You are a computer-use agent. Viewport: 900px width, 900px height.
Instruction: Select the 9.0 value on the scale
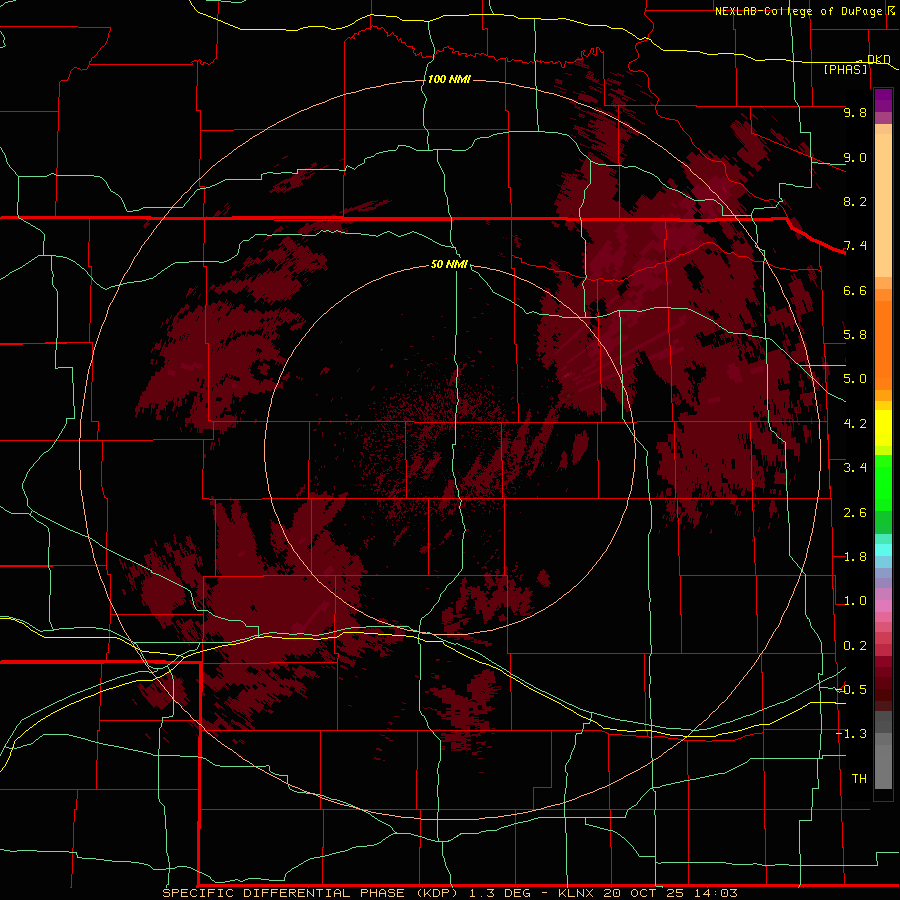(855, 157)
